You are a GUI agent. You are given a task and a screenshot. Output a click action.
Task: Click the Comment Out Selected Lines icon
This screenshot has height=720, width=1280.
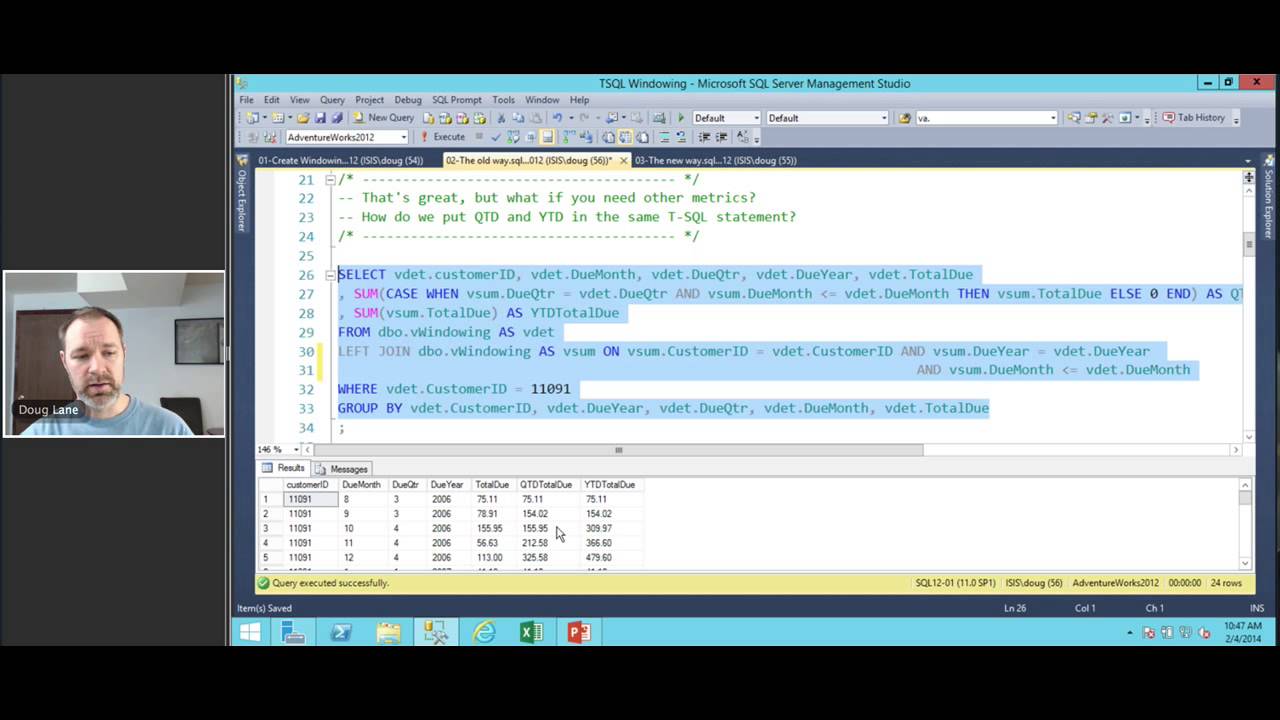(665, 137)
